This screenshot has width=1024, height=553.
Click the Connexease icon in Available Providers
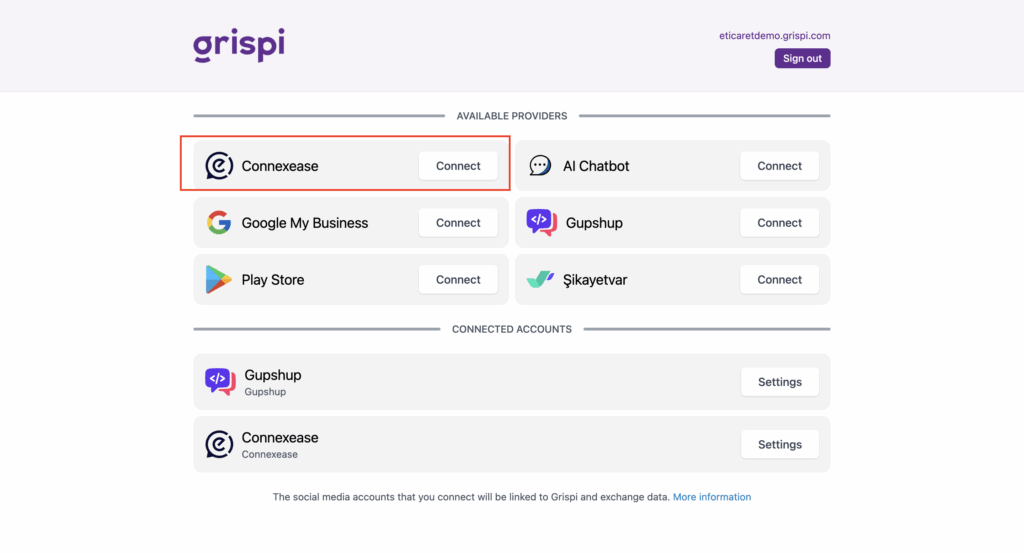[x=219, y=166]
